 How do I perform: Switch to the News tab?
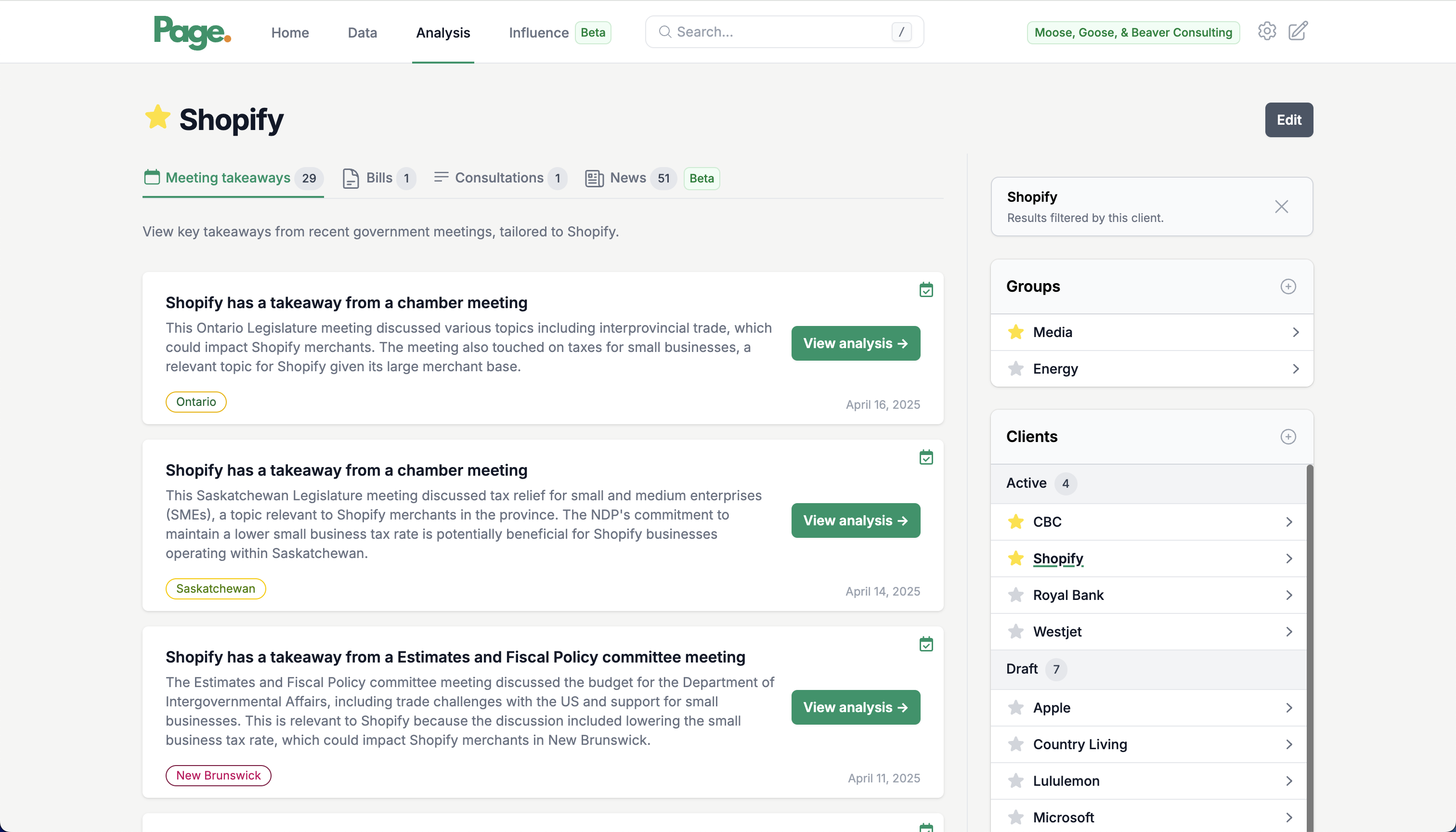pyautogui.click(x=630, y=178)
